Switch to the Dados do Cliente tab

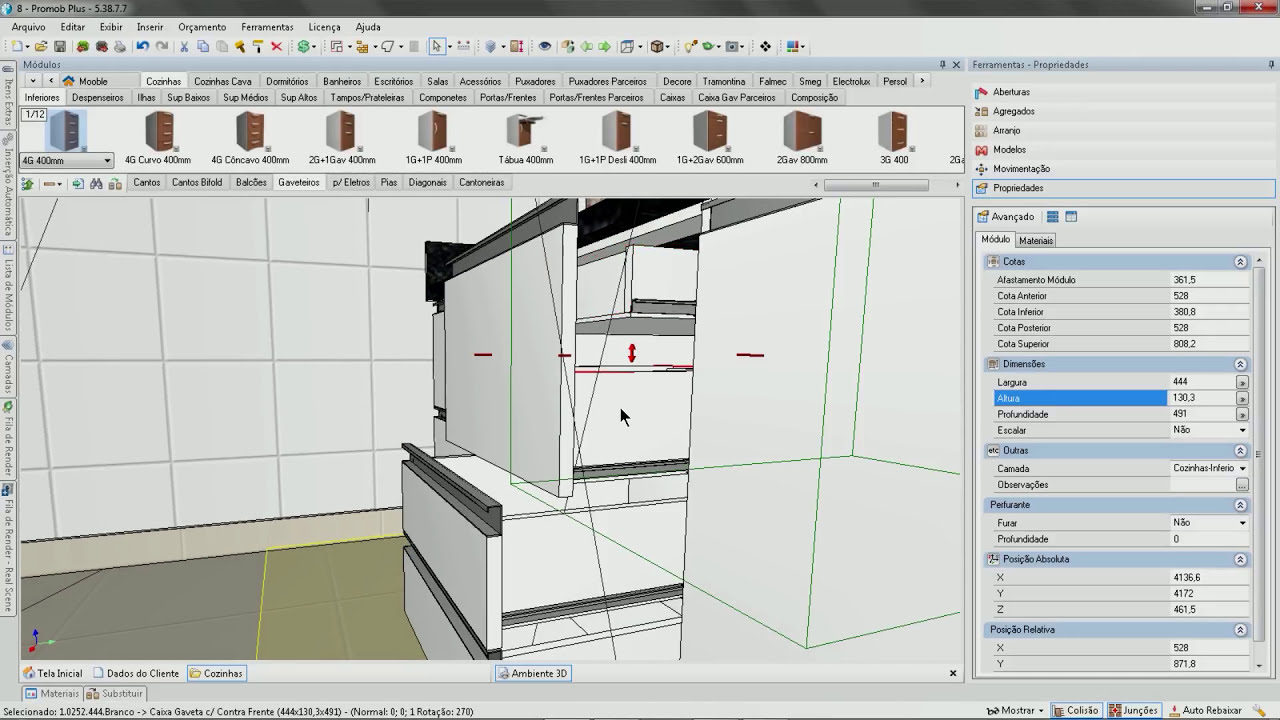point(136,673)
